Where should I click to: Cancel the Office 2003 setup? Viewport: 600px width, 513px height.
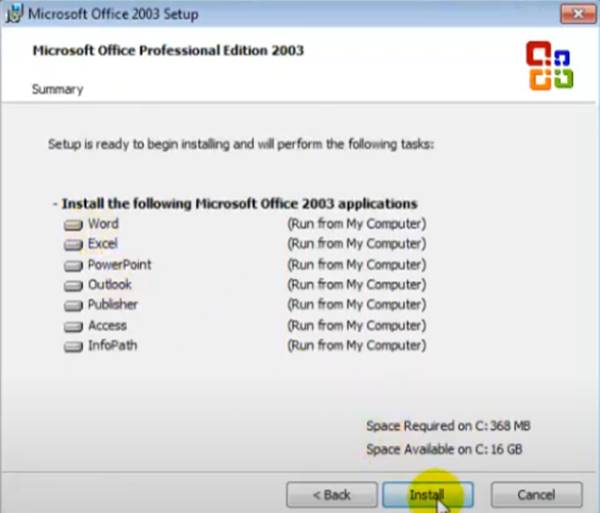click(536, 495)
